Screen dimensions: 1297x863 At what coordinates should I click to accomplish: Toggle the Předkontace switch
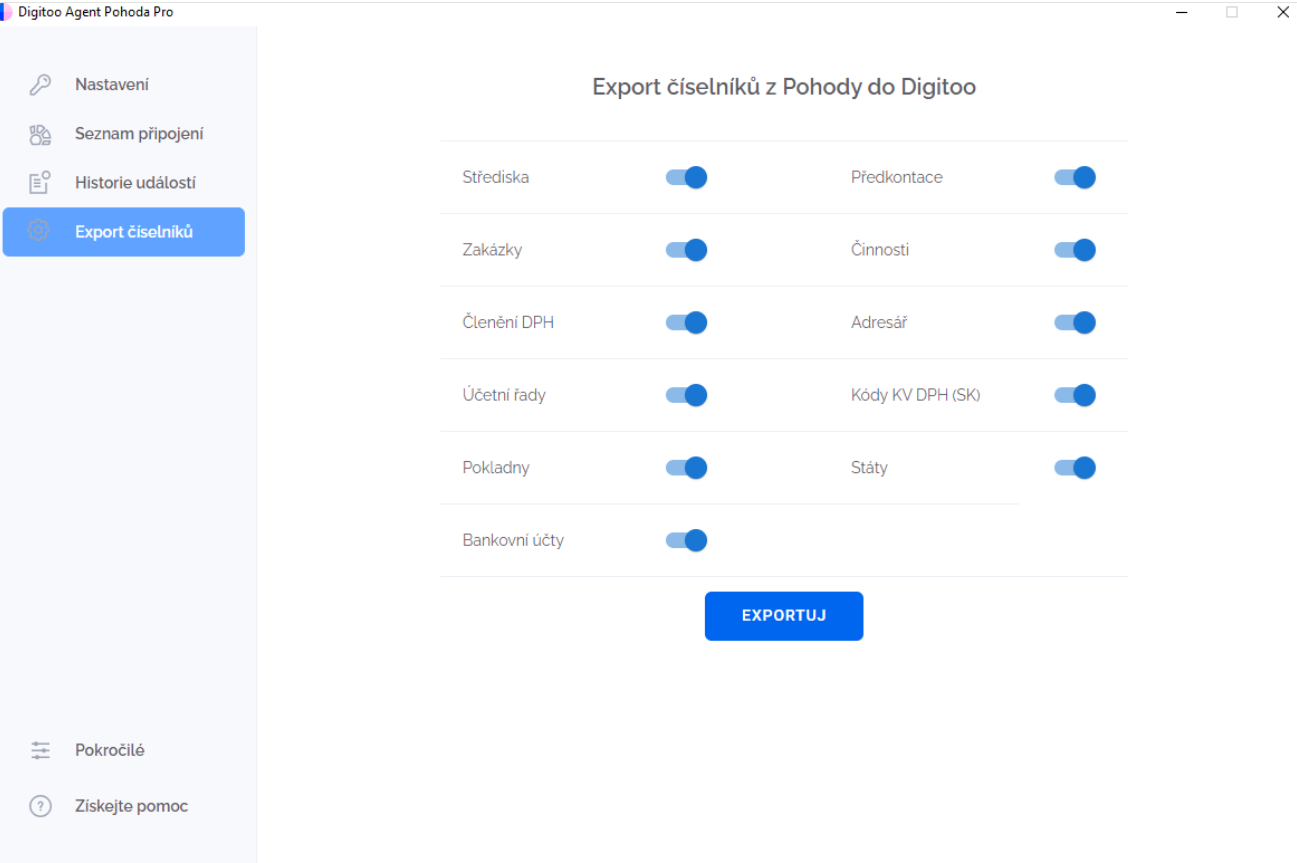pyautogui.click(x=1075, y=177)
